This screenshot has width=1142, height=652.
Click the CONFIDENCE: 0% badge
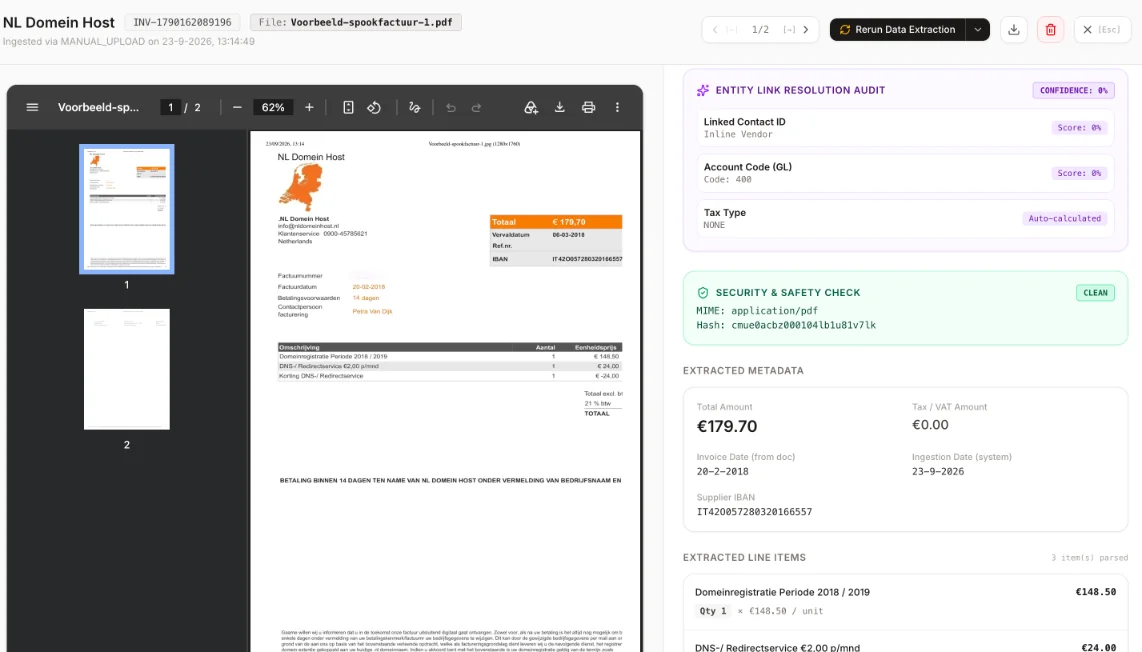(1073, 90)
